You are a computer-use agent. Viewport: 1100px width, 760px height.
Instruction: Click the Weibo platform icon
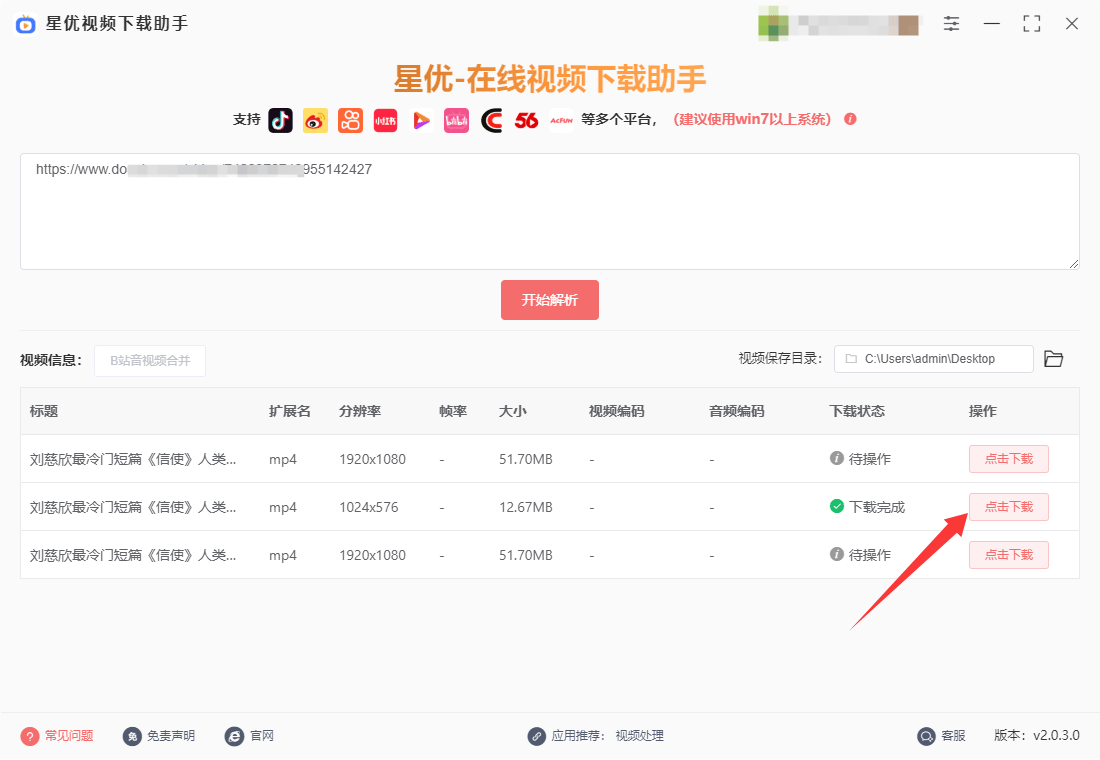[316, 119]
